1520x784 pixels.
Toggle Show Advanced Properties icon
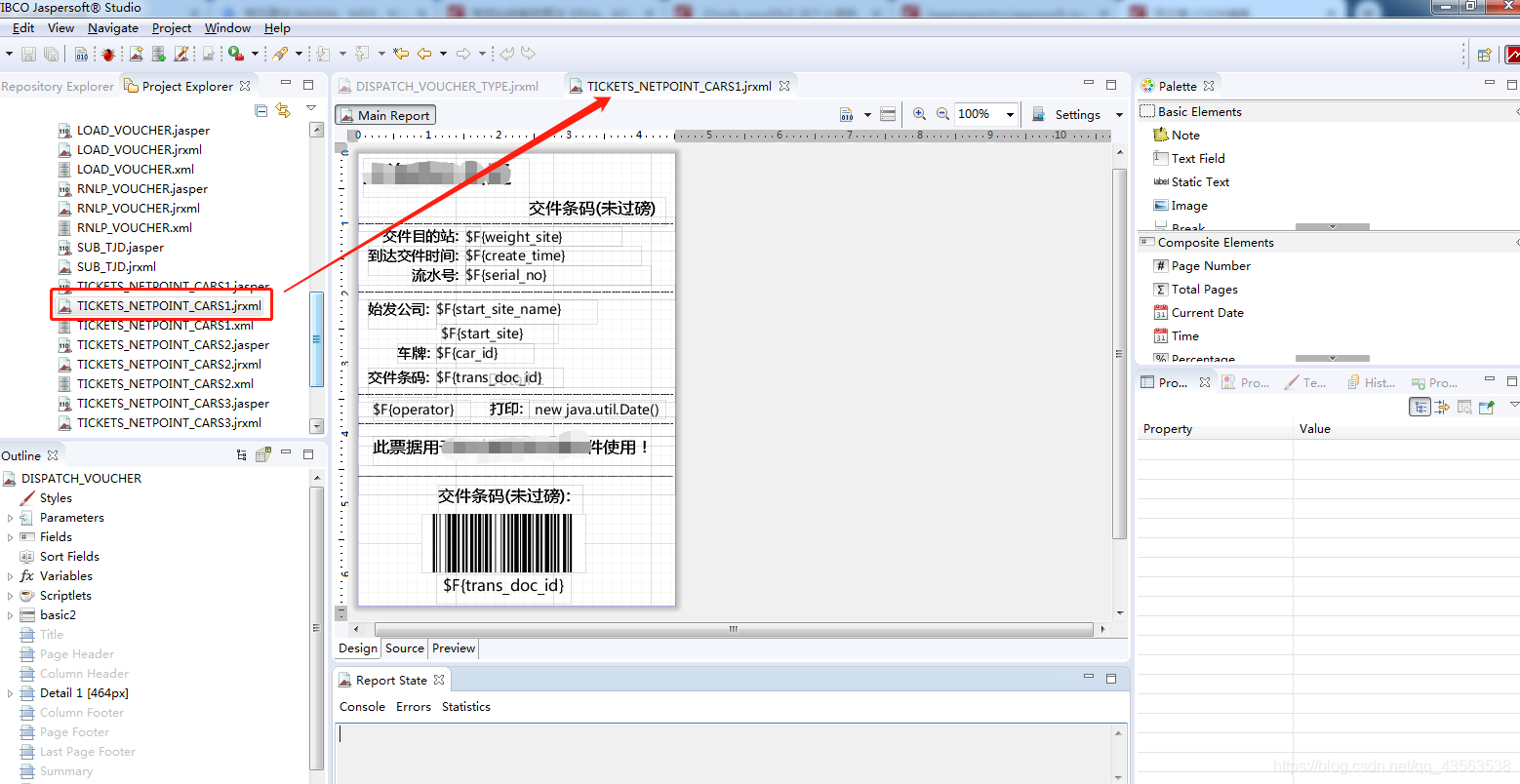click(1442, 407)
